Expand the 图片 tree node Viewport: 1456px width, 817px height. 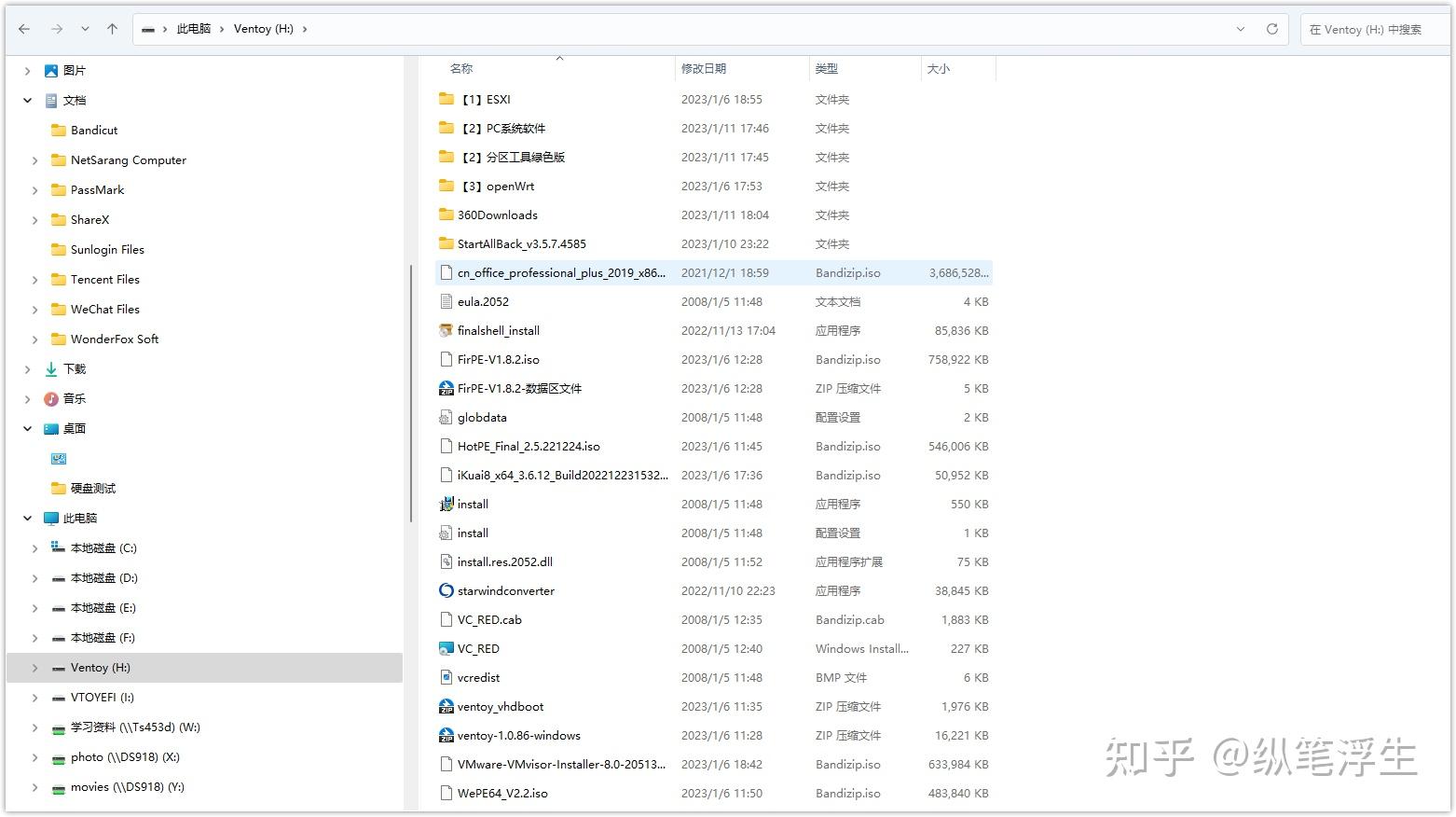28,71
